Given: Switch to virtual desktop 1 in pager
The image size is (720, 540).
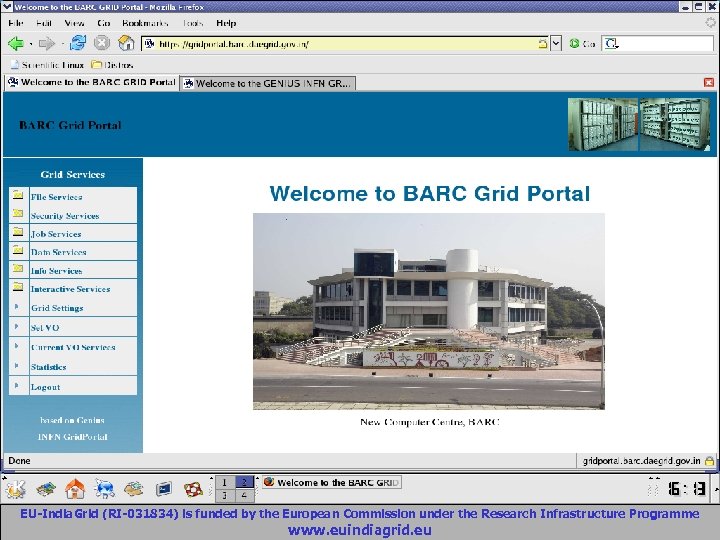Looking at the screenshot, I should tap(225, 482).
